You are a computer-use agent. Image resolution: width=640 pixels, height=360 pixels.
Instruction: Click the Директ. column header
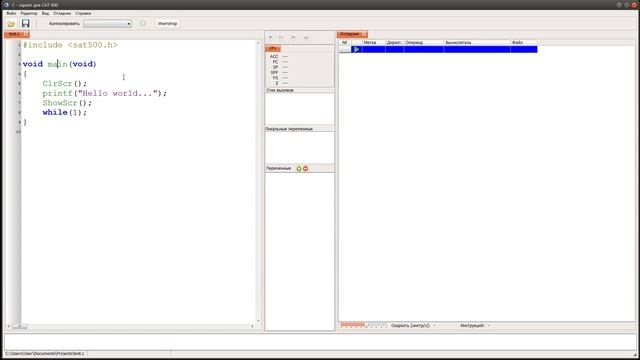pyautogui.click(x=394, y=42)
